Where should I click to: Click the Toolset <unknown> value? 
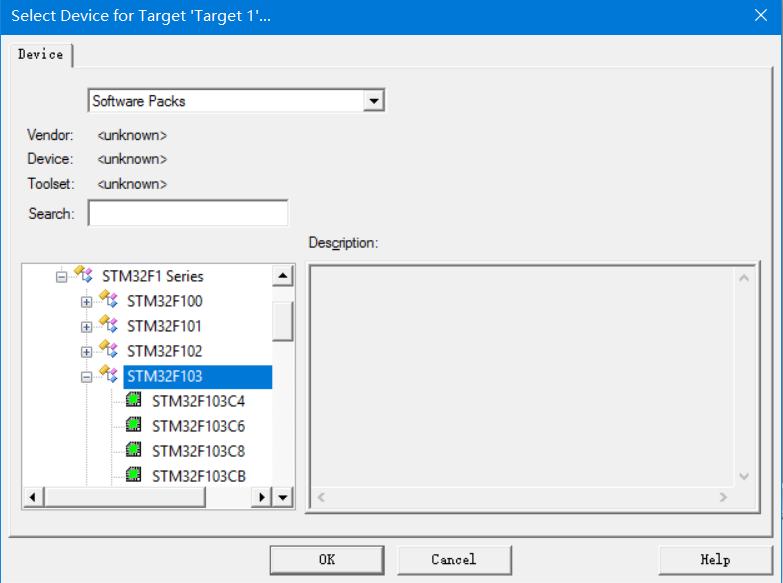[132, 184]
